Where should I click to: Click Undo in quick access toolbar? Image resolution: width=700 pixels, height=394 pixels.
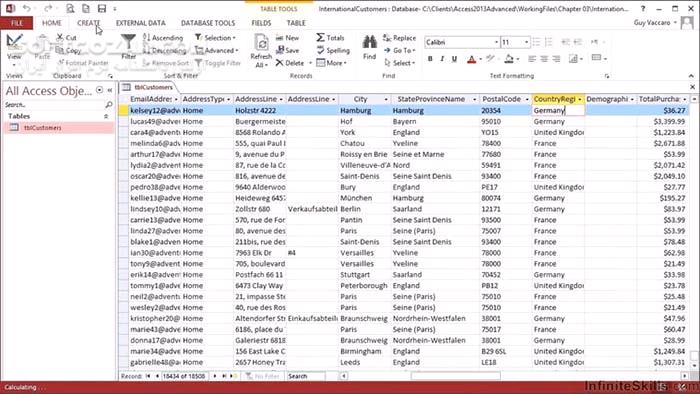26,8
